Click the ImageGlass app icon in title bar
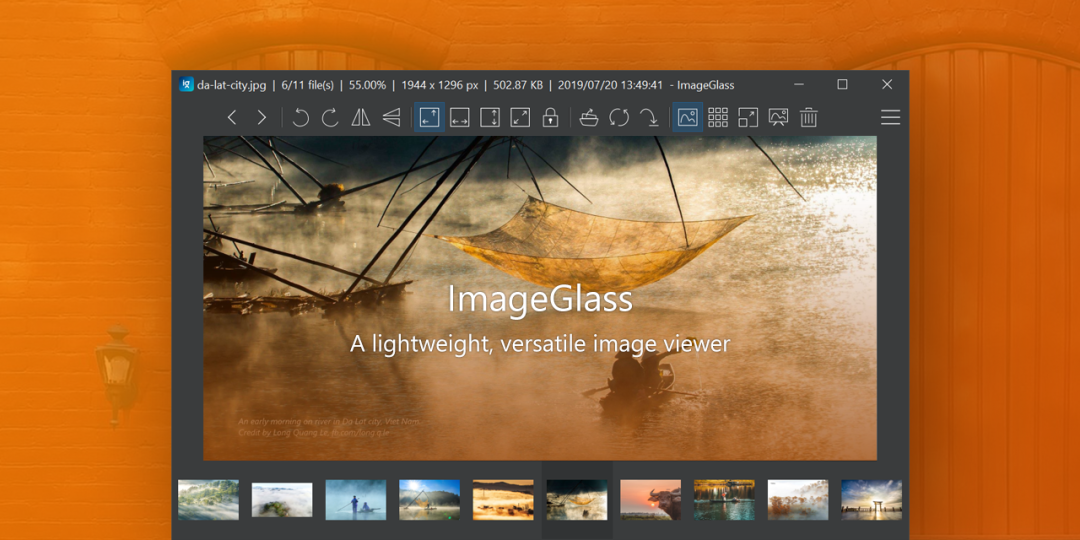1080x540 pixels. tap(186, 85)
